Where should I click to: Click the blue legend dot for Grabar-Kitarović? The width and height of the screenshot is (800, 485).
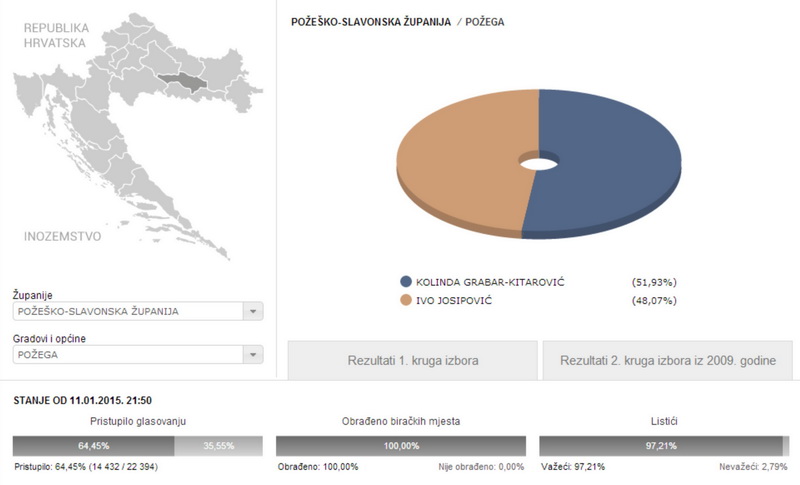click(406, 282)
